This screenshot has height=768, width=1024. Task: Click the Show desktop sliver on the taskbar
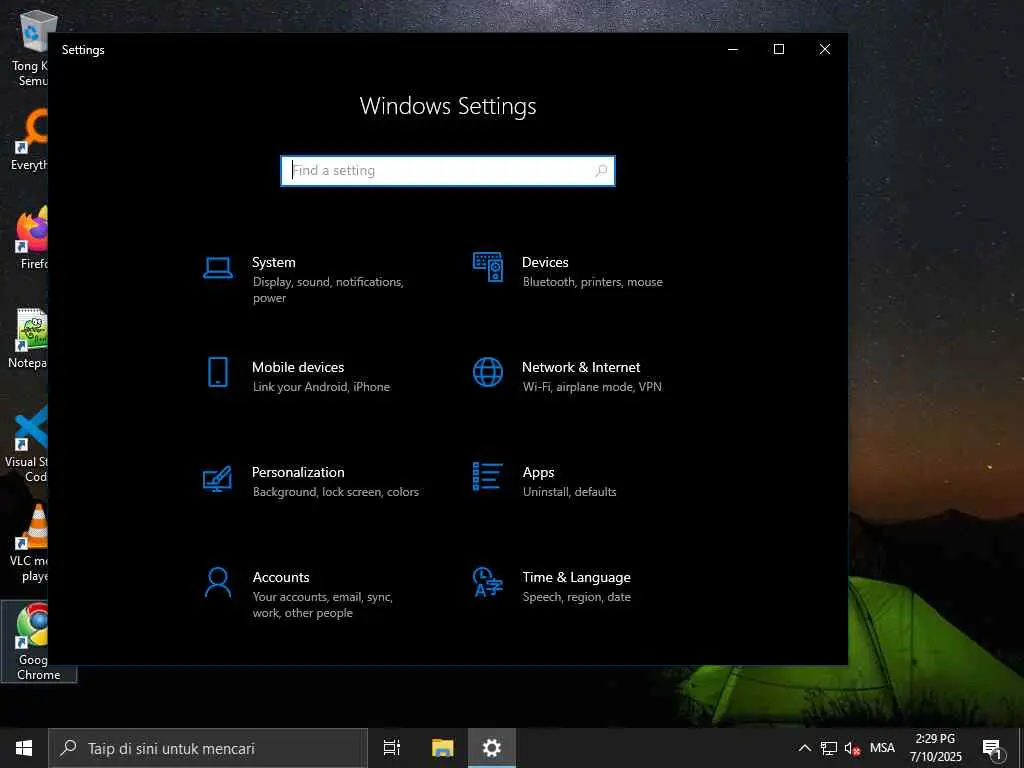tap(1021, 748)
